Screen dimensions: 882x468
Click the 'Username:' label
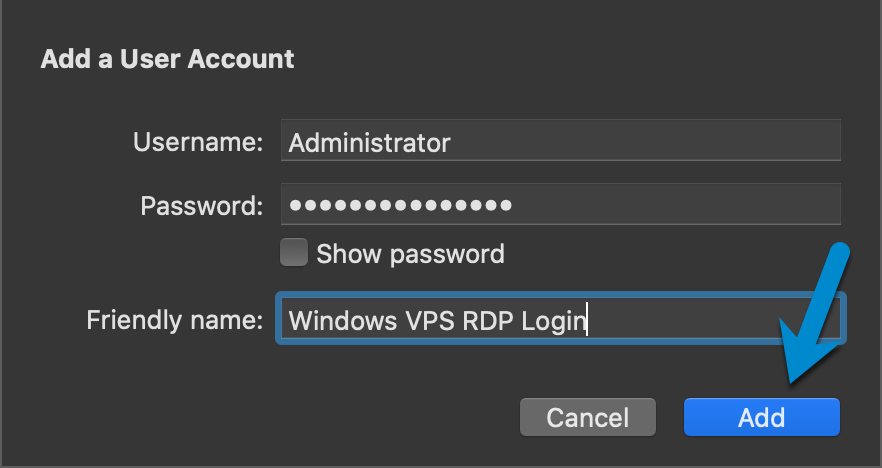click(198, 143)
